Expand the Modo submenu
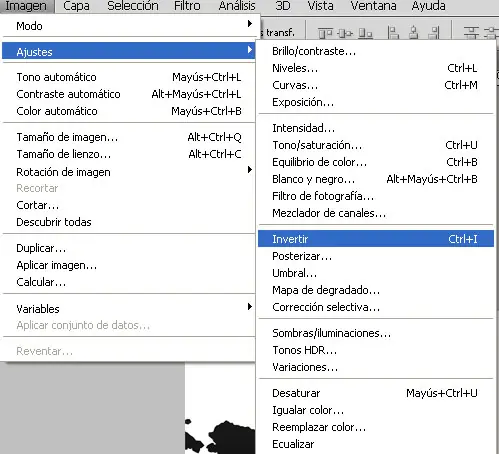 click(x=129, y=26)
